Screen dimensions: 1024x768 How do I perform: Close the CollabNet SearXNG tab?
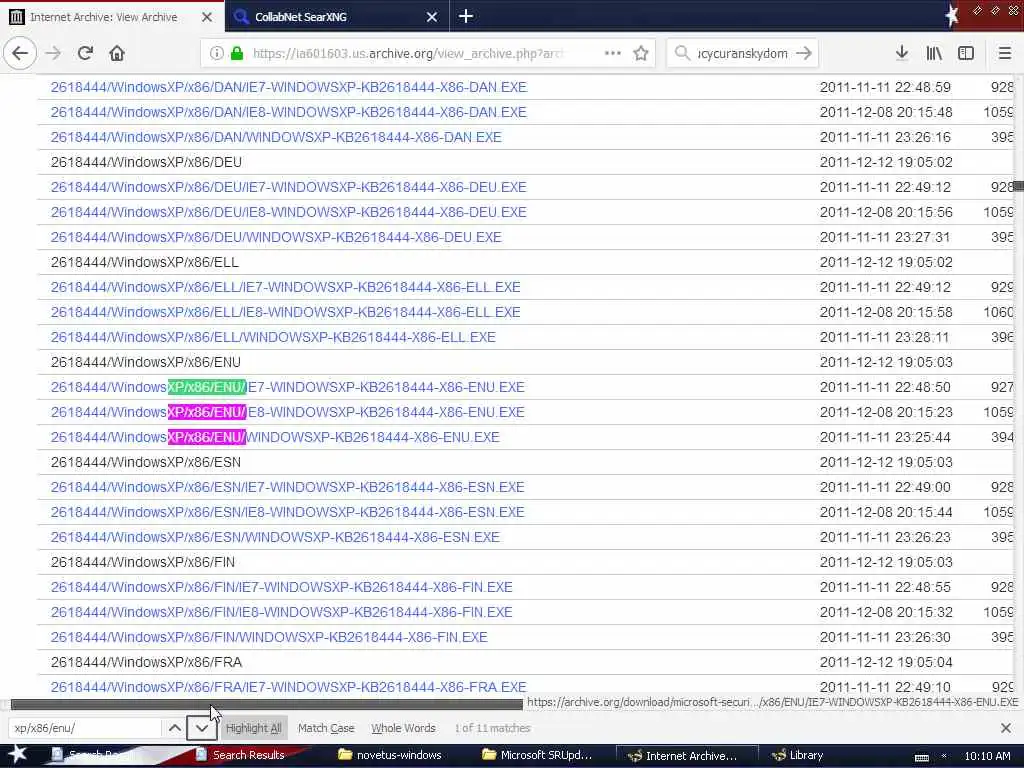tap(432, 17)
